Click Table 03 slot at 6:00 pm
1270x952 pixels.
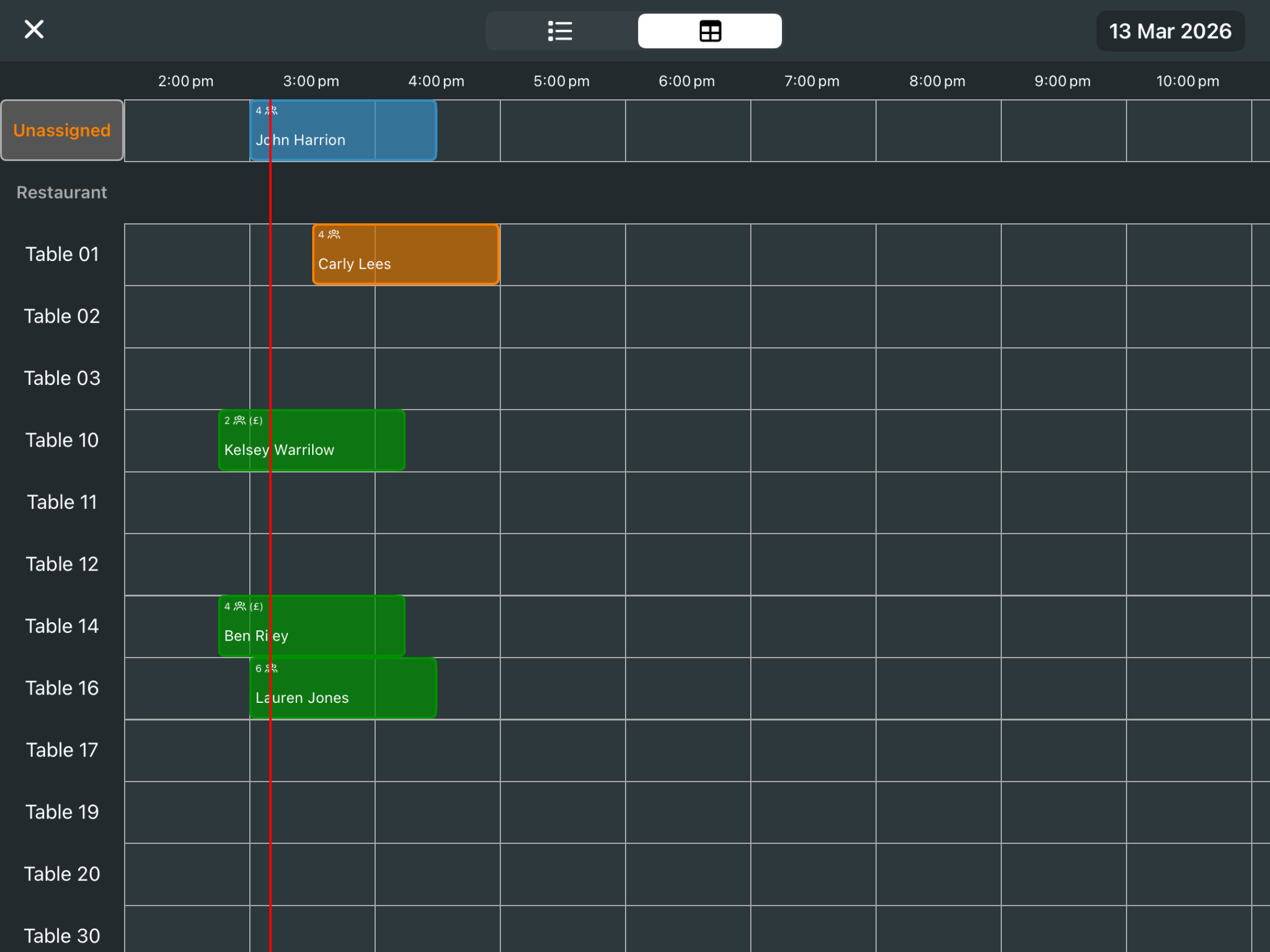(688, 379)
